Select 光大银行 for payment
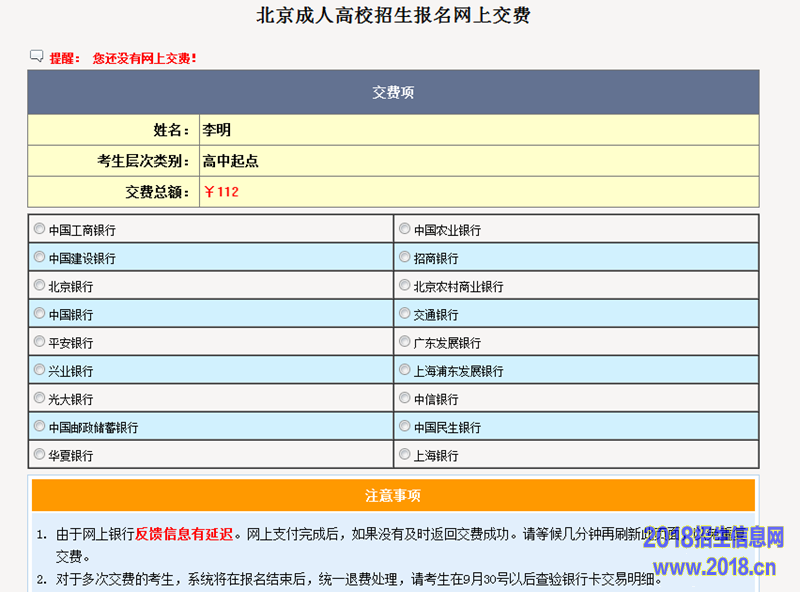This screenshot has height=592, width=800. [x=40, y=397]
